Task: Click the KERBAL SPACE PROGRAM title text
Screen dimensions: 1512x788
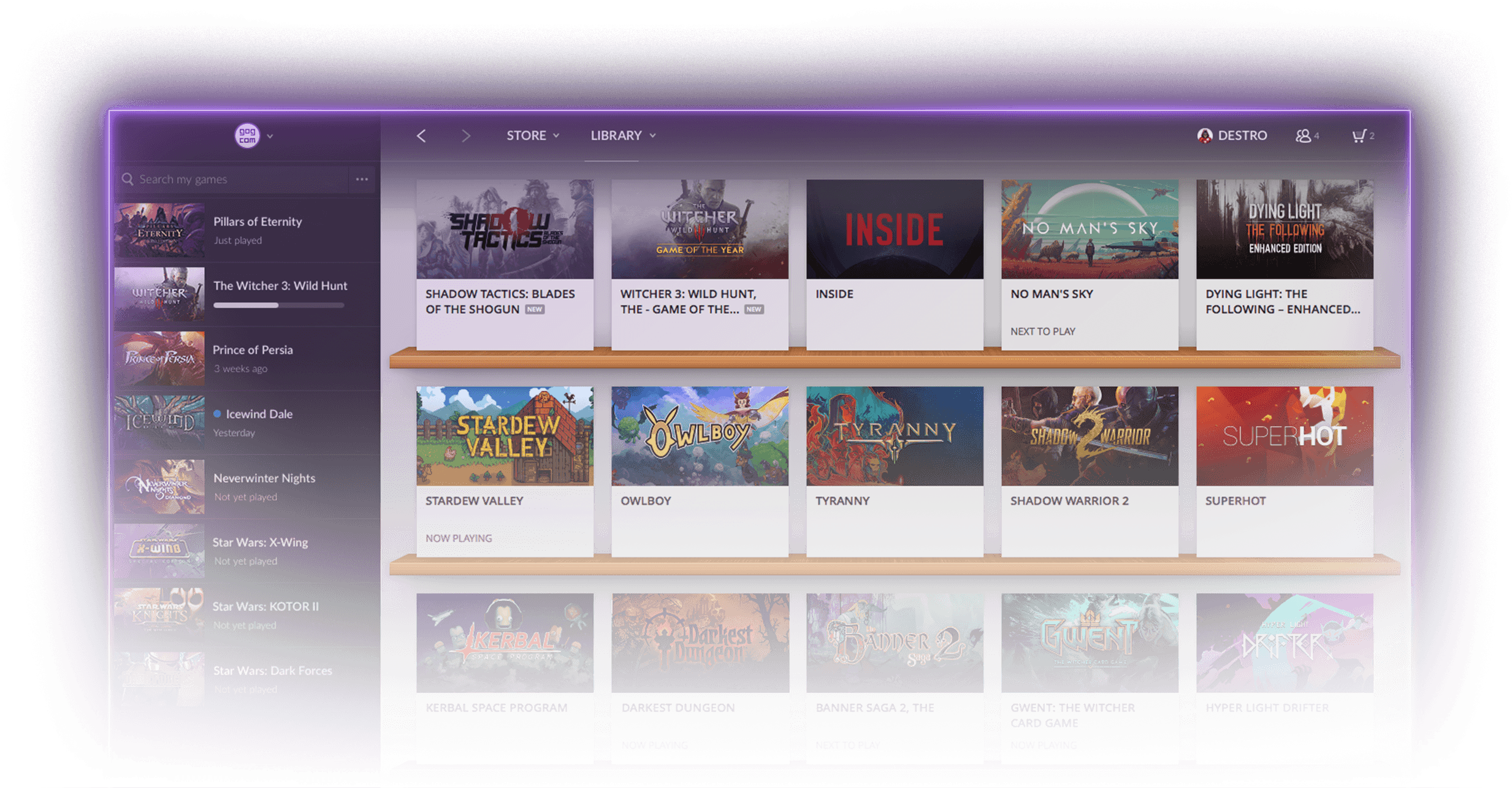Action: coord(496,708)
